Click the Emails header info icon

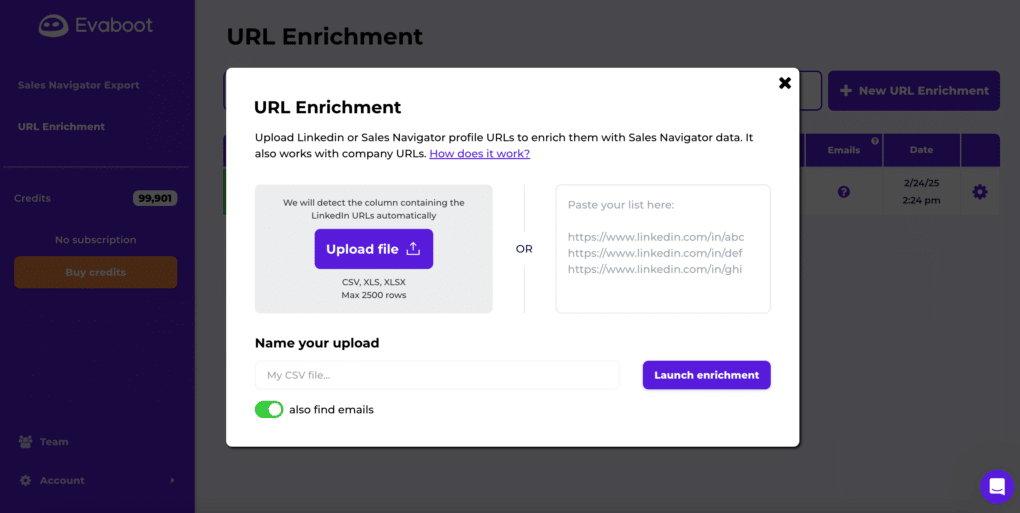tap(875, 141)
